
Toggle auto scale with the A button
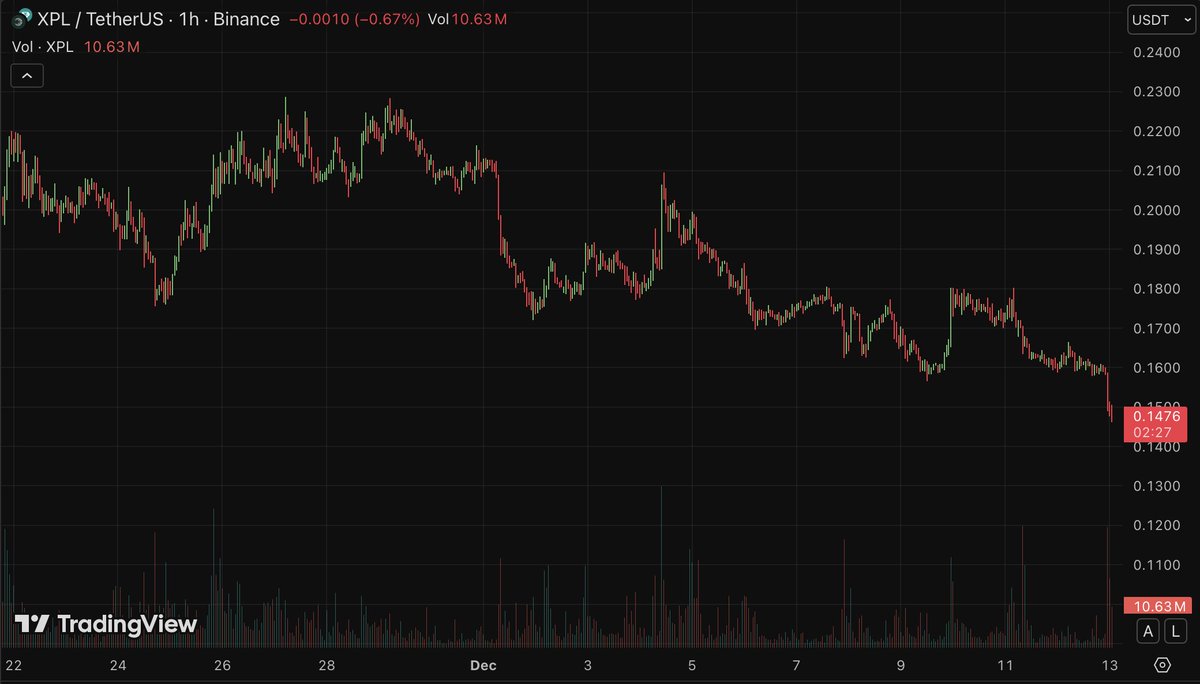[x=1148, y=630]
